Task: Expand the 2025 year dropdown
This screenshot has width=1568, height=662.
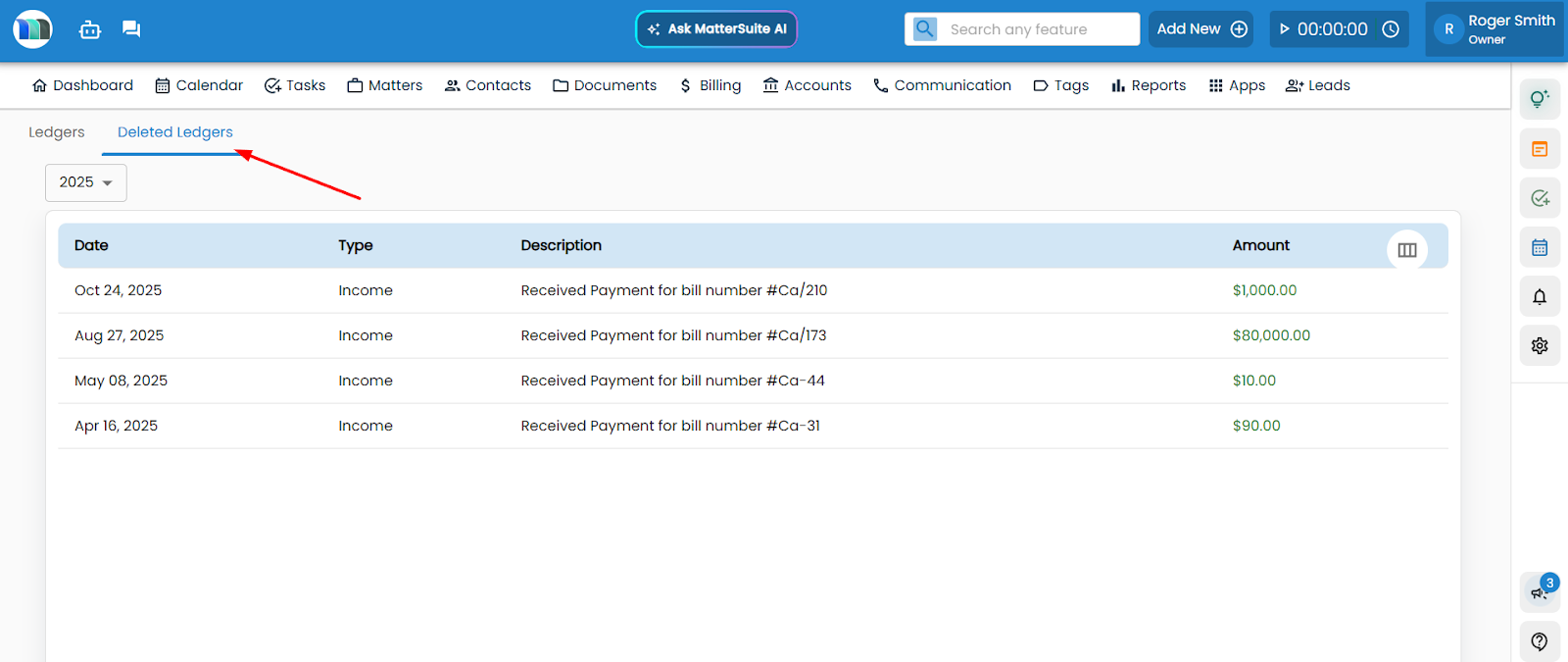Action: (x=86, y=182)
